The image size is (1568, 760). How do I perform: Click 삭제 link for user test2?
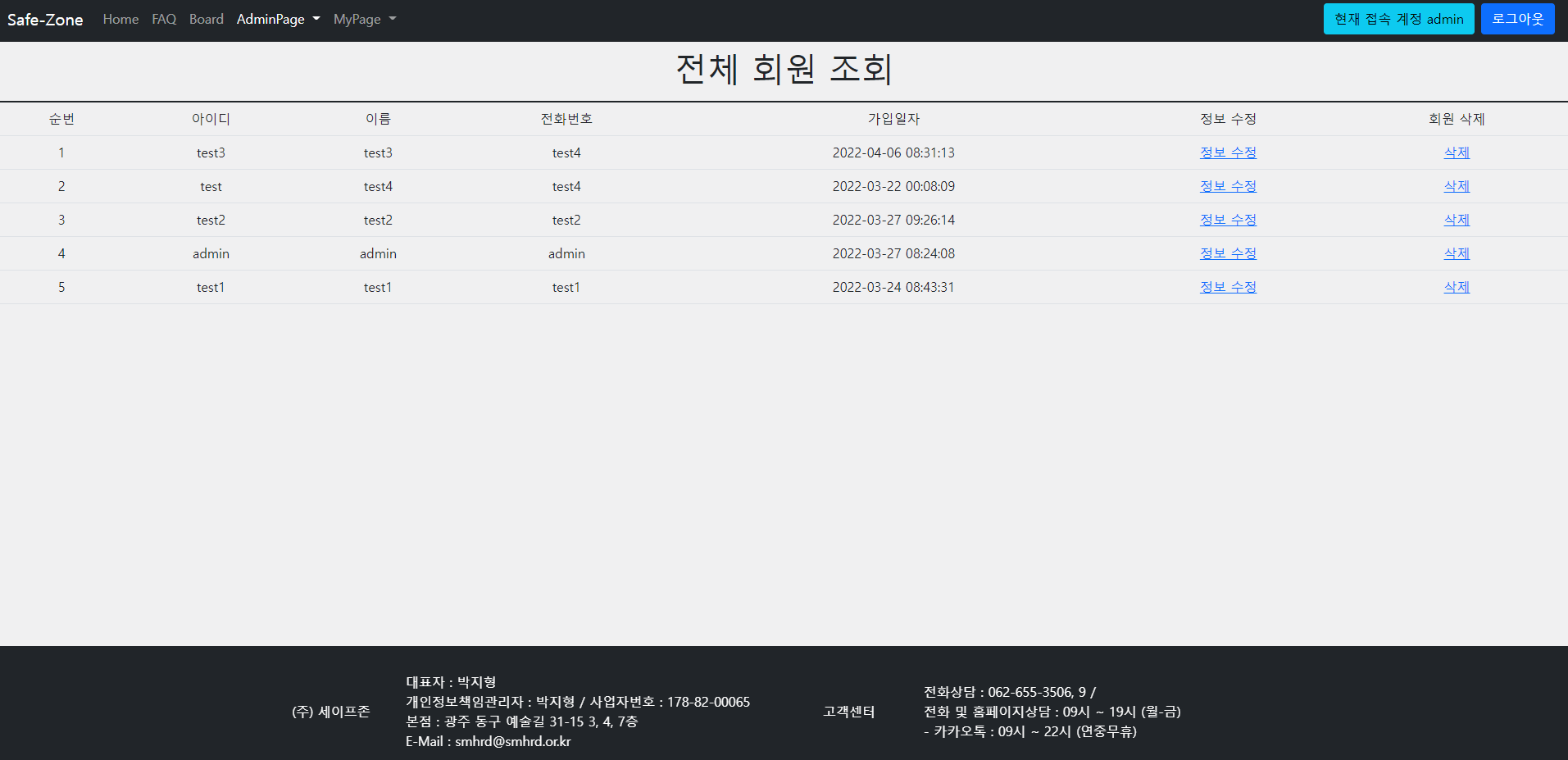tap(1456, 220)
